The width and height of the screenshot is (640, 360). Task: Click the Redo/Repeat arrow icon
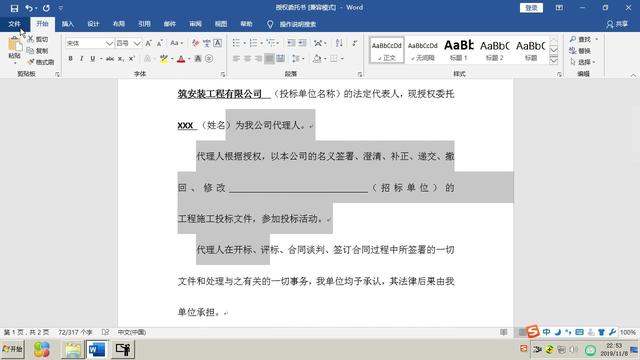(x=46, y=8)
